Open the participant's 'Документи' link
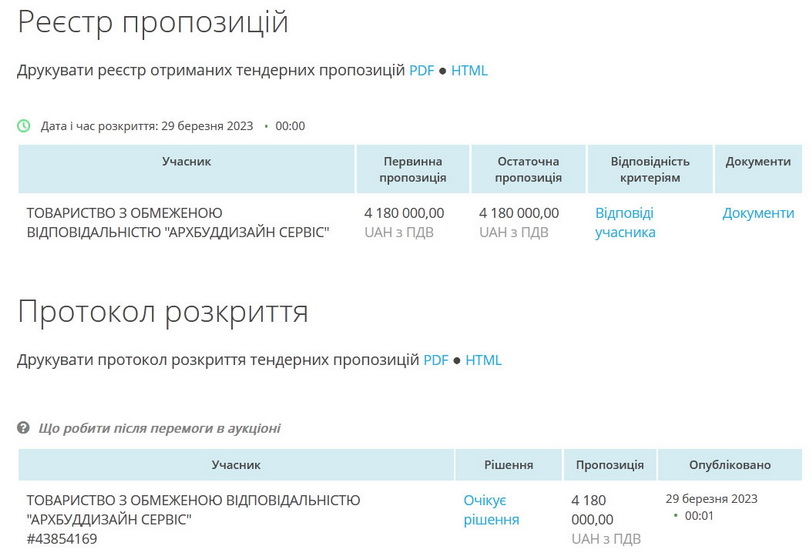The width and height of the screenshot is (812, 560). click(758, 213)
